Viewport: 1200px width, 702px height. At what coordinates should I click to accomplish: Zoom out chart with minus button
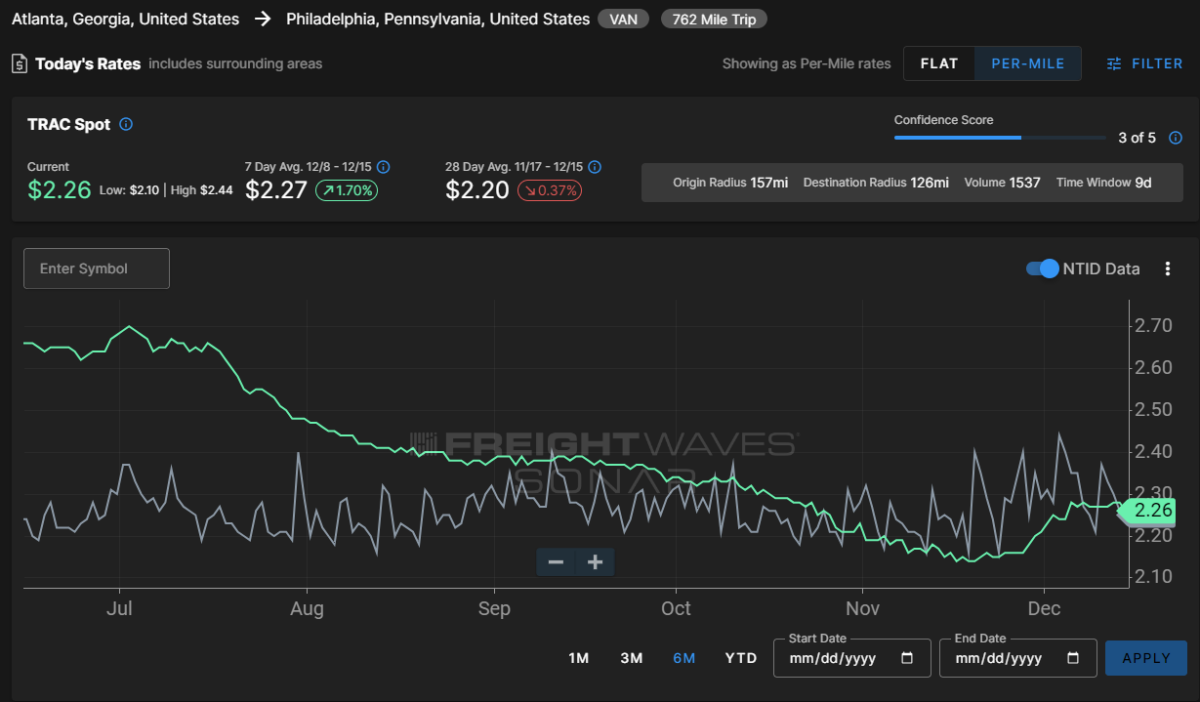556,562
